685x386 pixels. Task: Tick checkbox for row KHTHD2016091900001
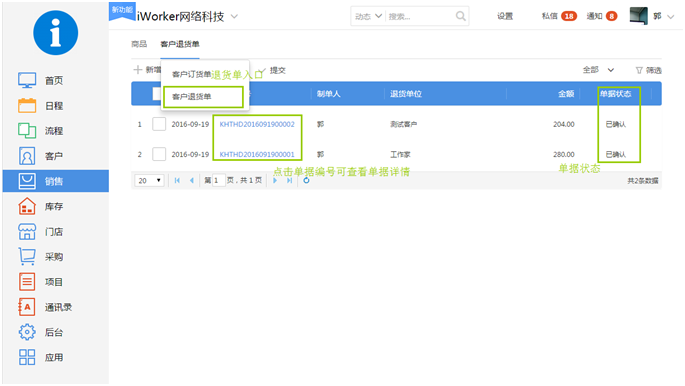(159, 154)
